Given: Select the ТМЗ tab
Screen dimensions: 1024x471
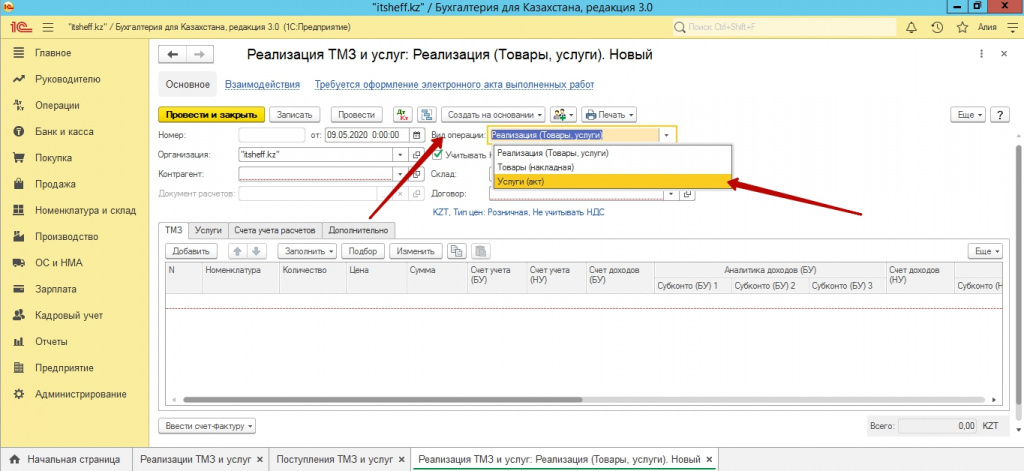Looking at the screenshot, I should (x=174, y=230).
